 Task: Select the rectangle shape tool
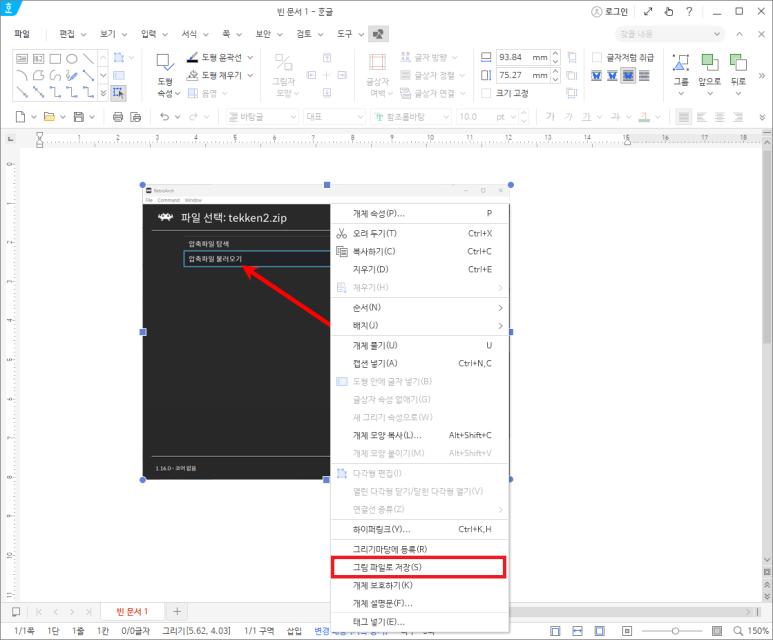[x=55, y=59]
